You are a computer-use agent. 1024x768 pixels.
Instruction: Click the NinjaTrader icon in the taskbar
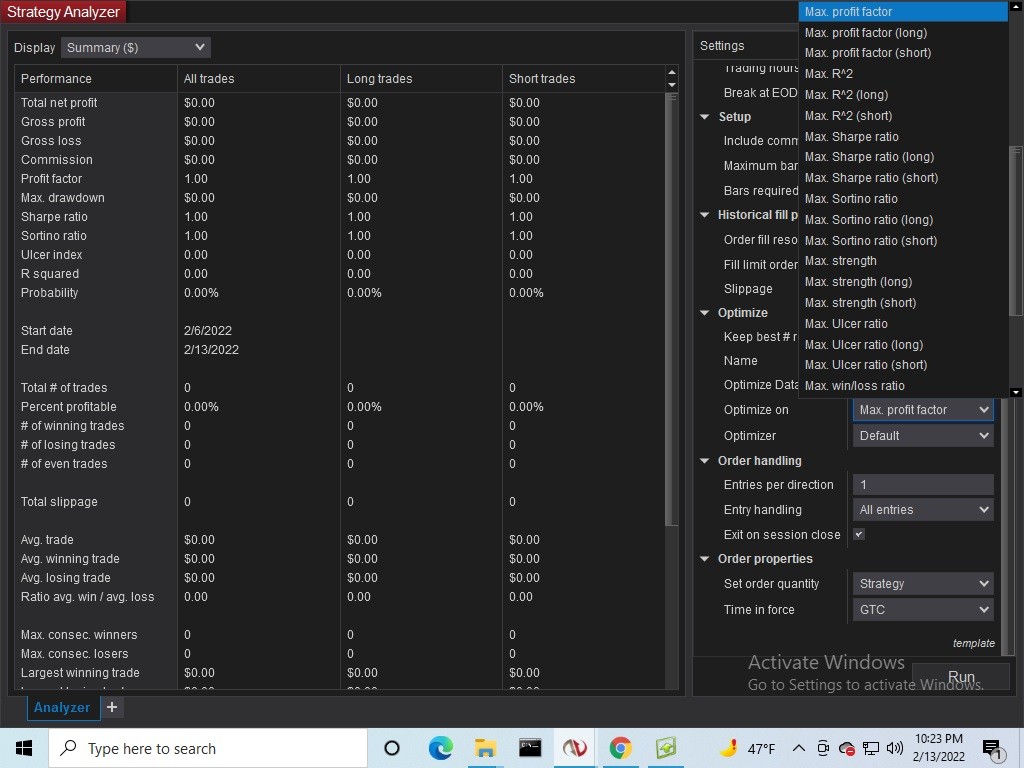click(574, 748)
